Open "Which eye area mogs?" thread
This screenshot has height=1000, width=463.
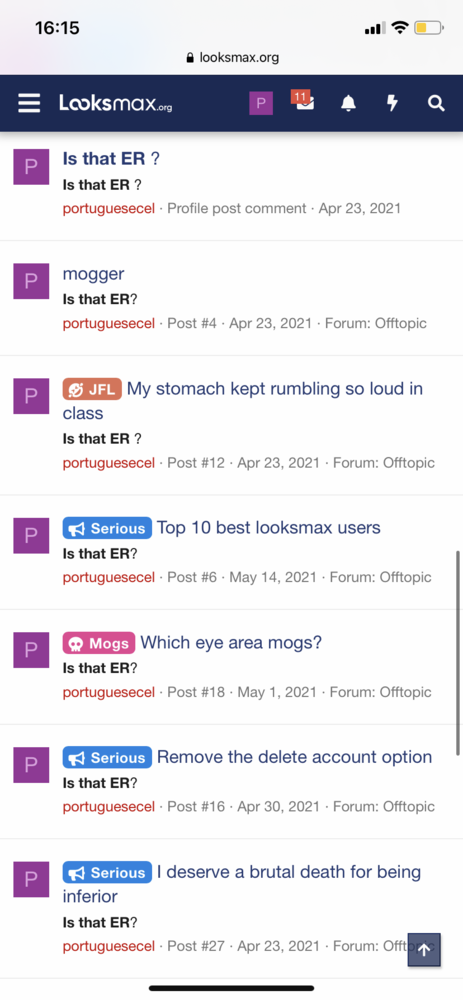tap(231, 642)
